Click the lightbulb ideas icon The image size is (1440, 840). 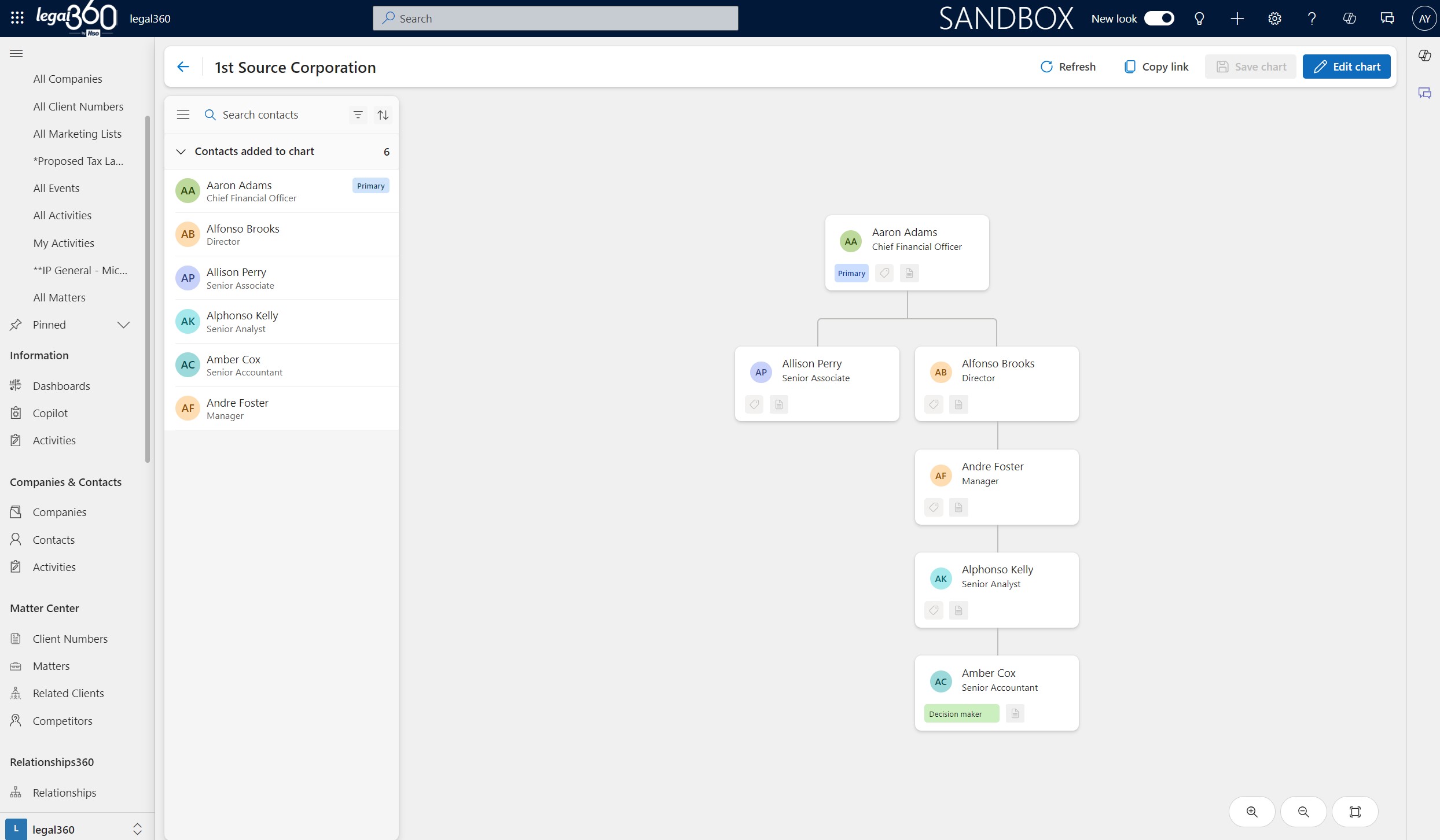click(1199, 19)
